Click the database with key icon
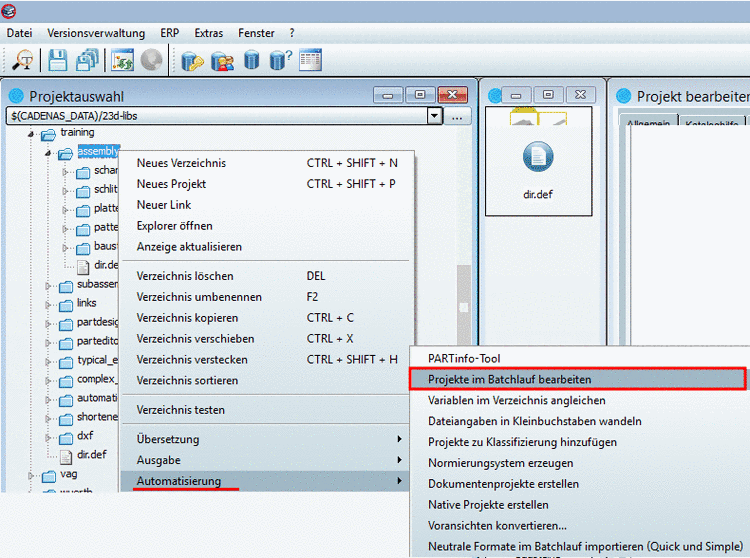Screen dimensions: 750x558 coord(192,61)
